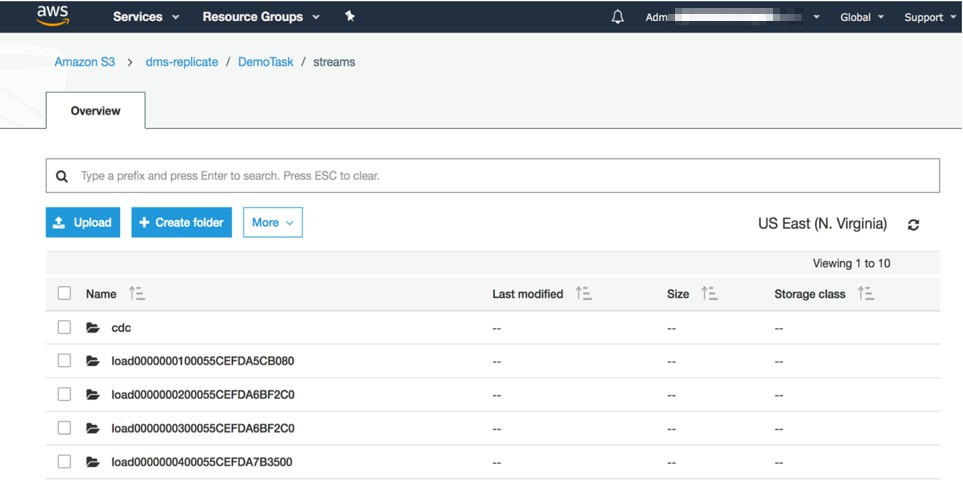Toggle the select-all checkbox in header row
The image size is (963, 498).
pos(64,294)
